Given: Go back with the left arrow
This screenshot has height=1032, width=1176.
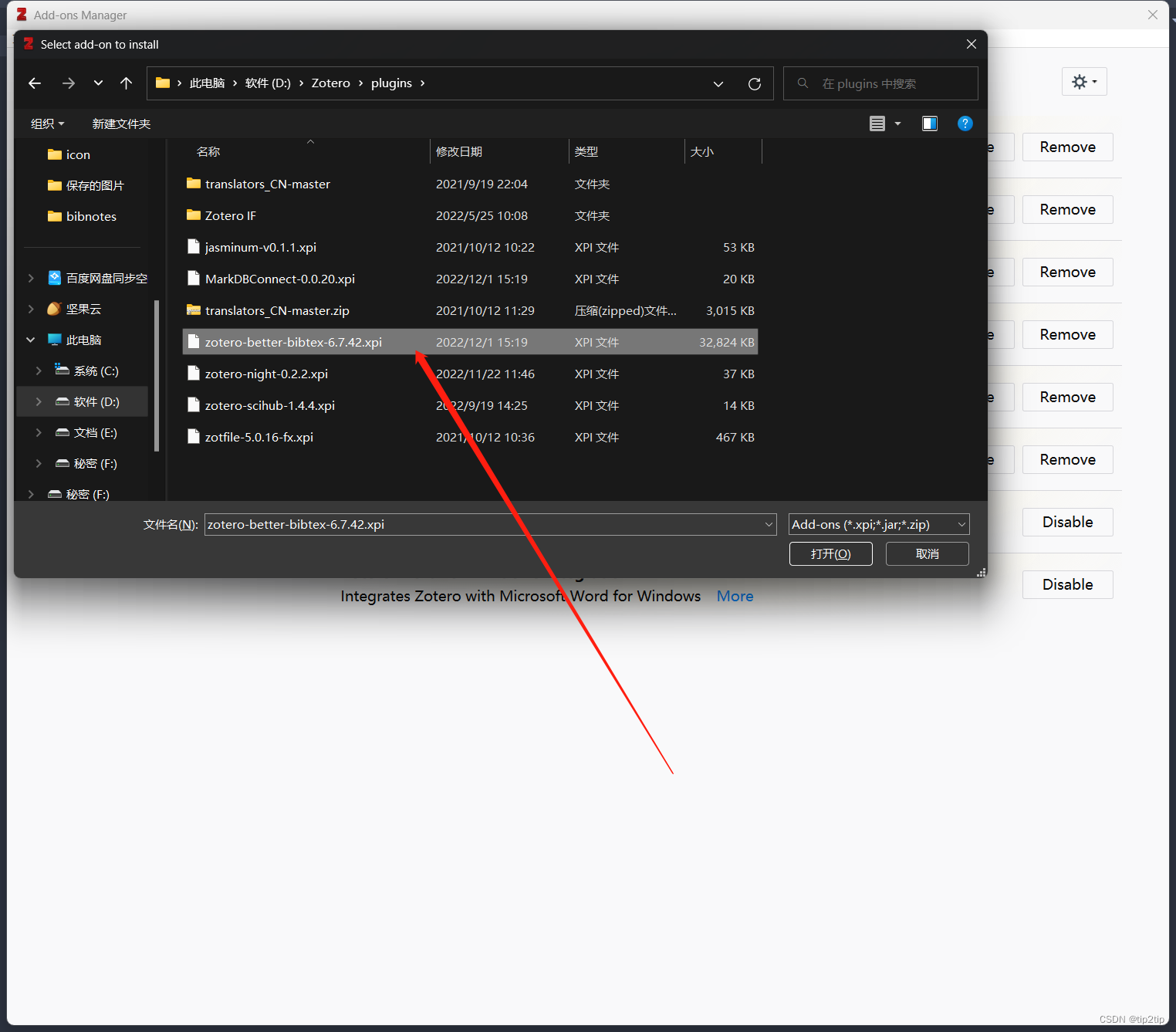Looking at the screenshot, I should (x=35, y=83).
